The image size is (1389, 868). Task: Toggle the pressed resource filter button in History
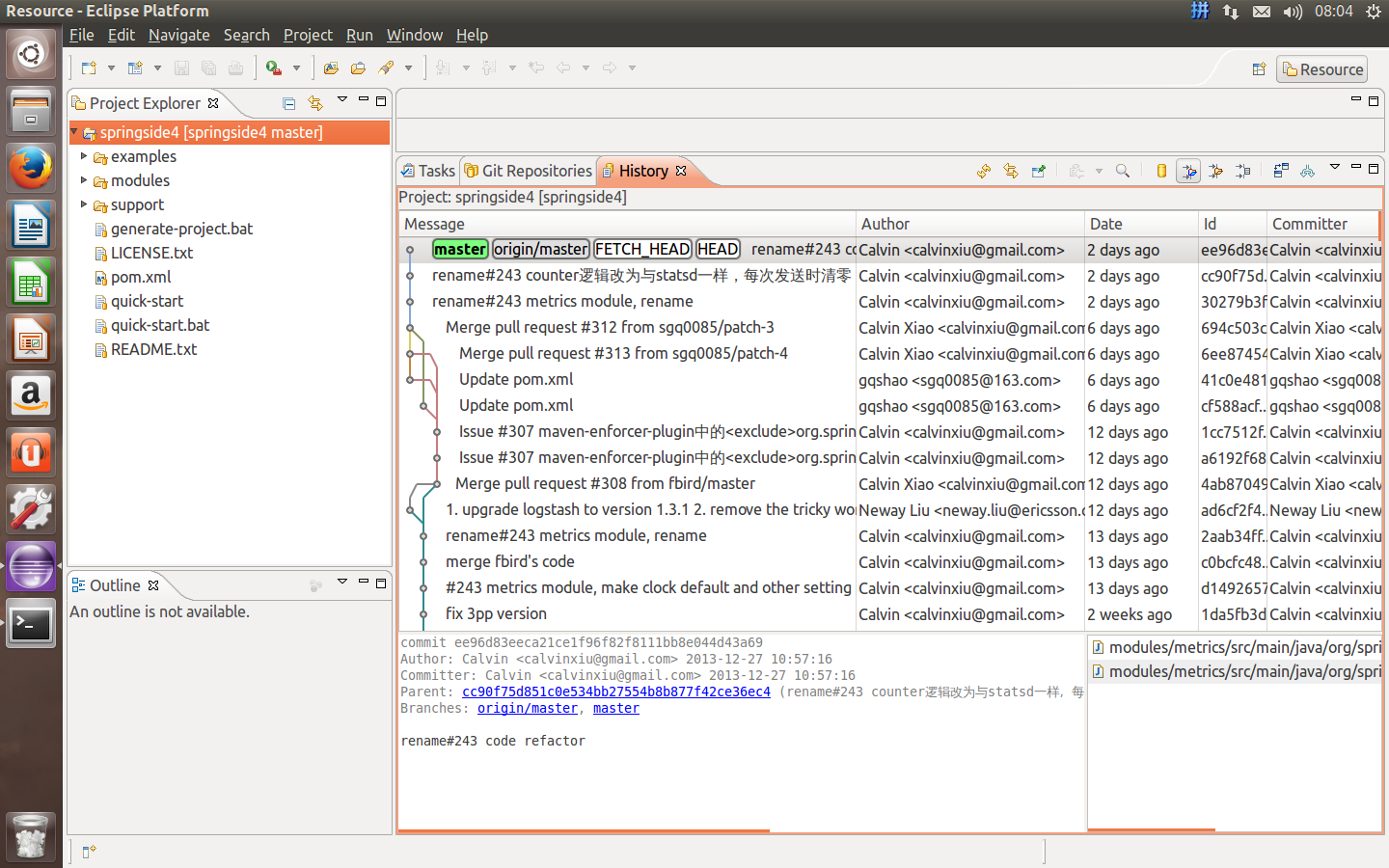1188,171
